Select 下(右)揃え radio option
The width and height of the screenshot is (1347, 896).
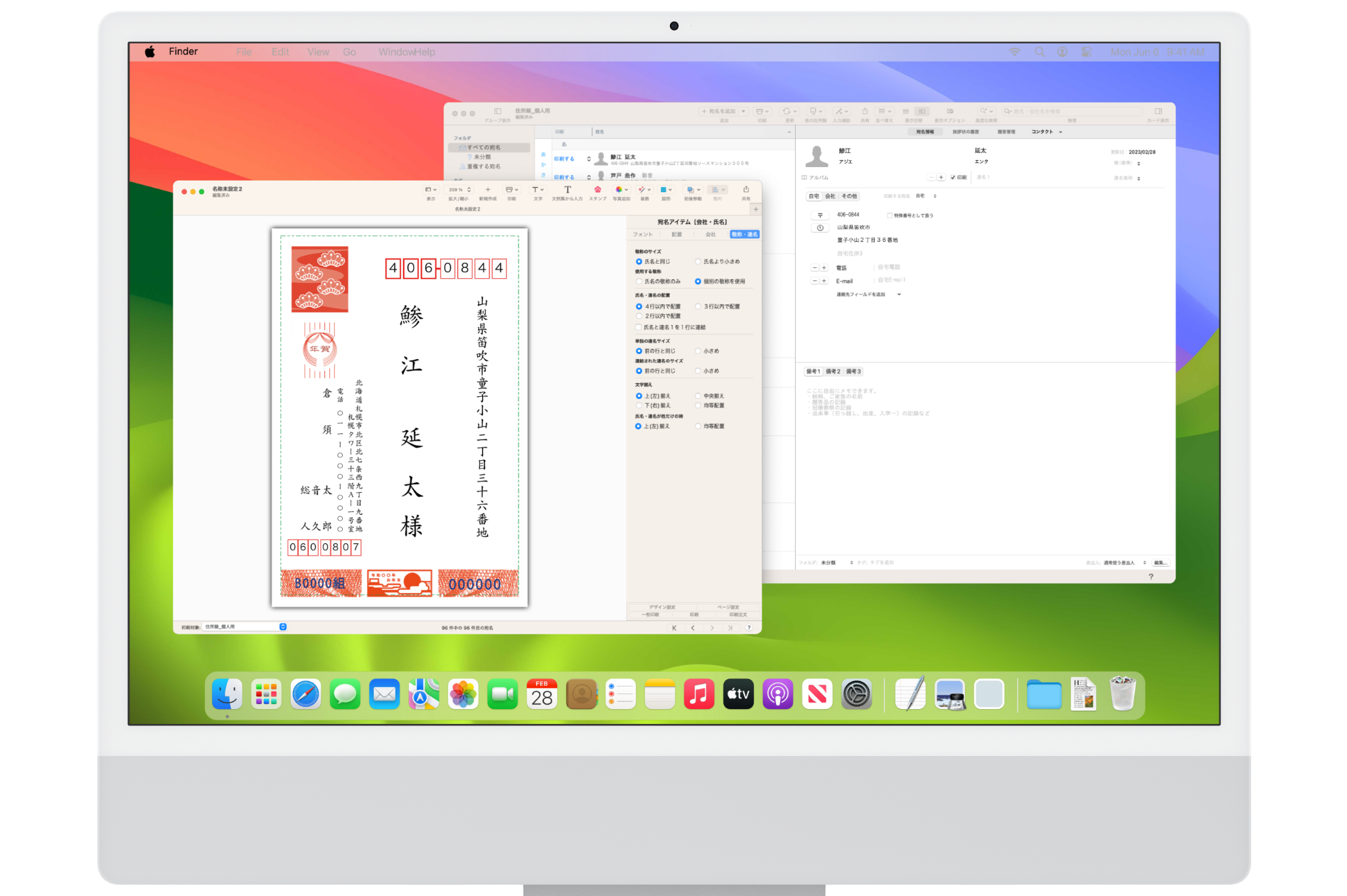(639, 406)
